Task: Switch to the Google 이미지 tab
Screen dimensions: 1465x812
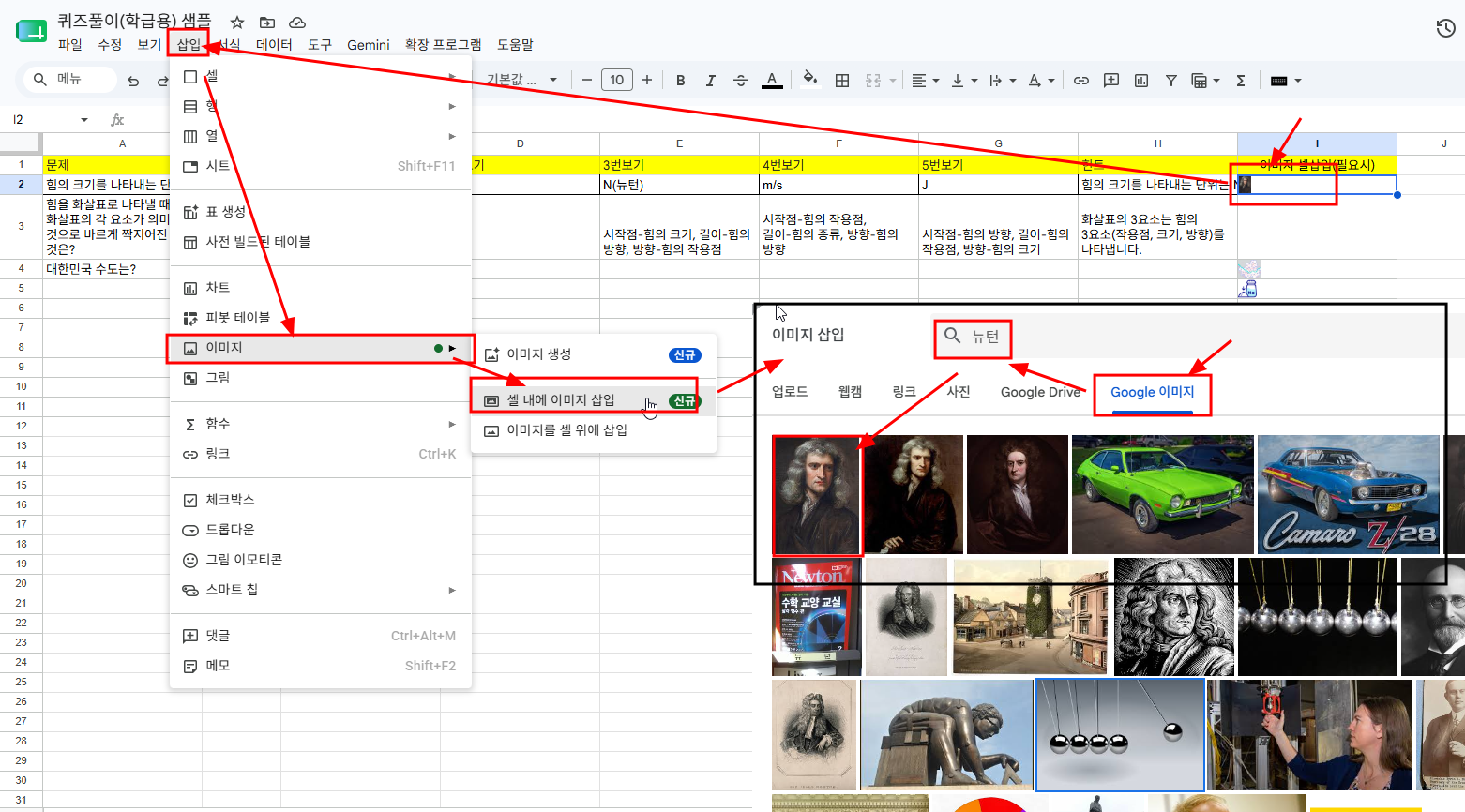Action: pyautogui.click(x=1153, y=392)
